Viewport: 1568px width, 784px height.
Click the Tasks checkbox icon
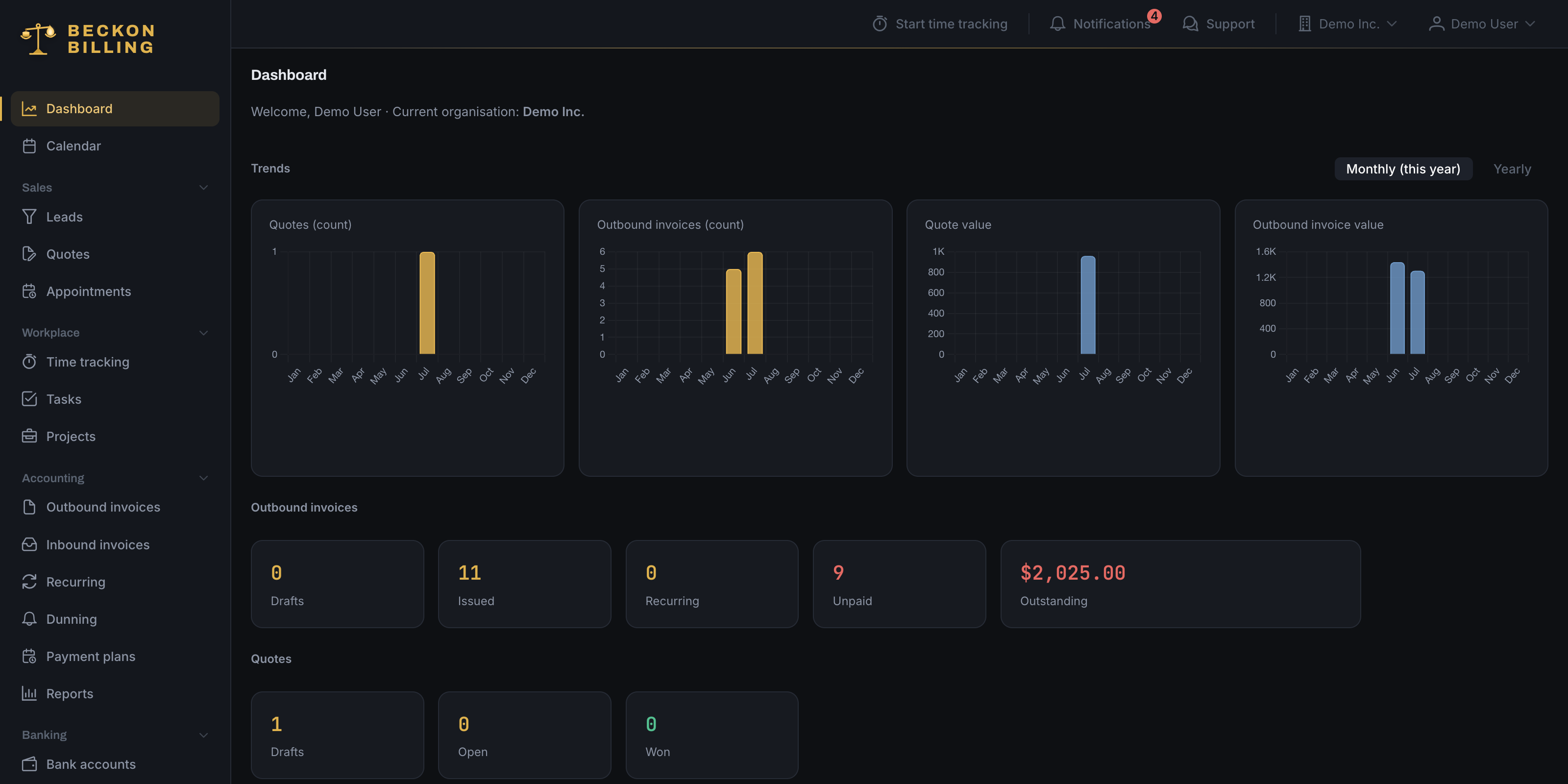[29, 399]
